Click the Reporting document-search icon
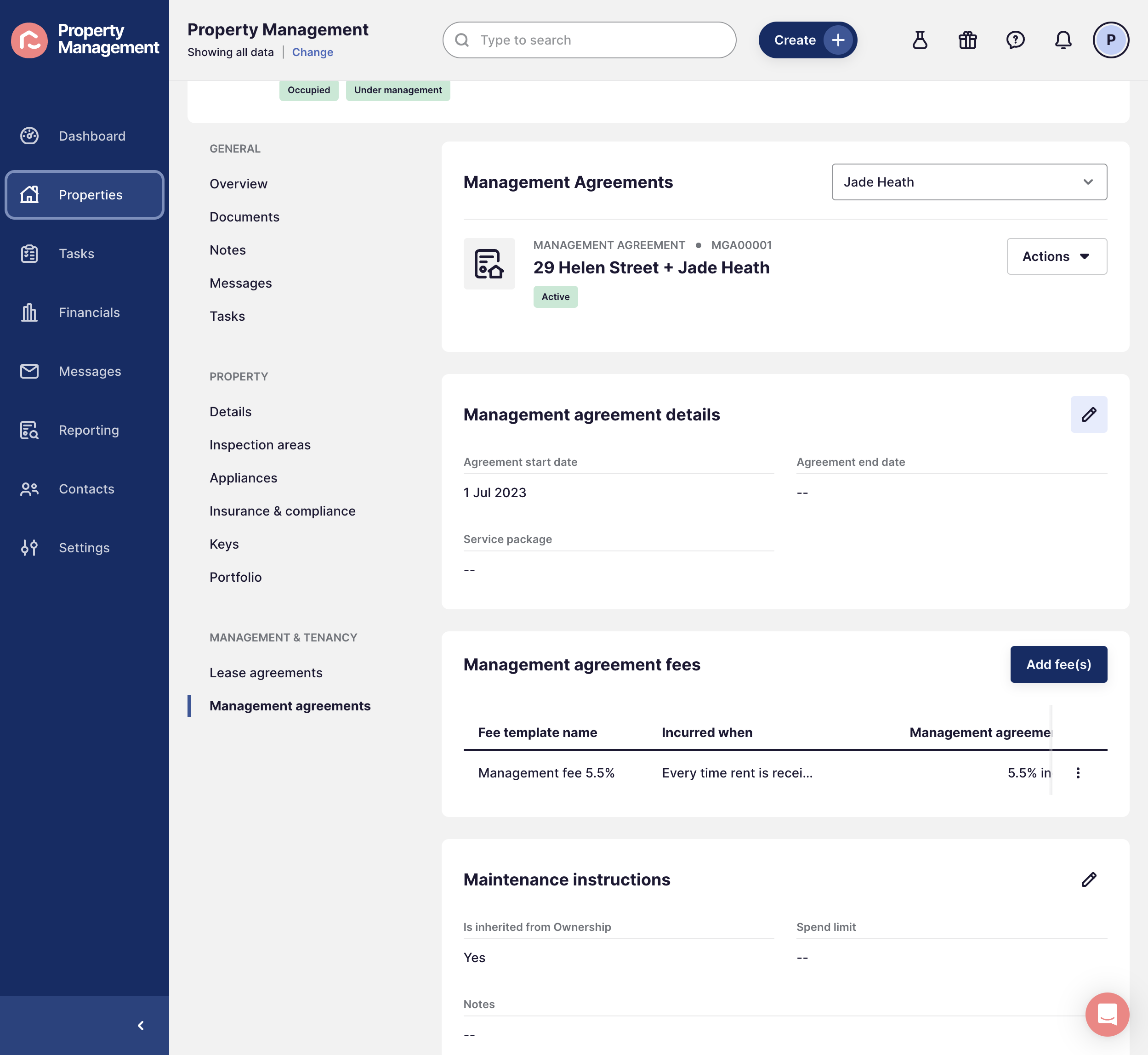The height and width of the screenshot is (1055, 1148). tap(30, 430)
